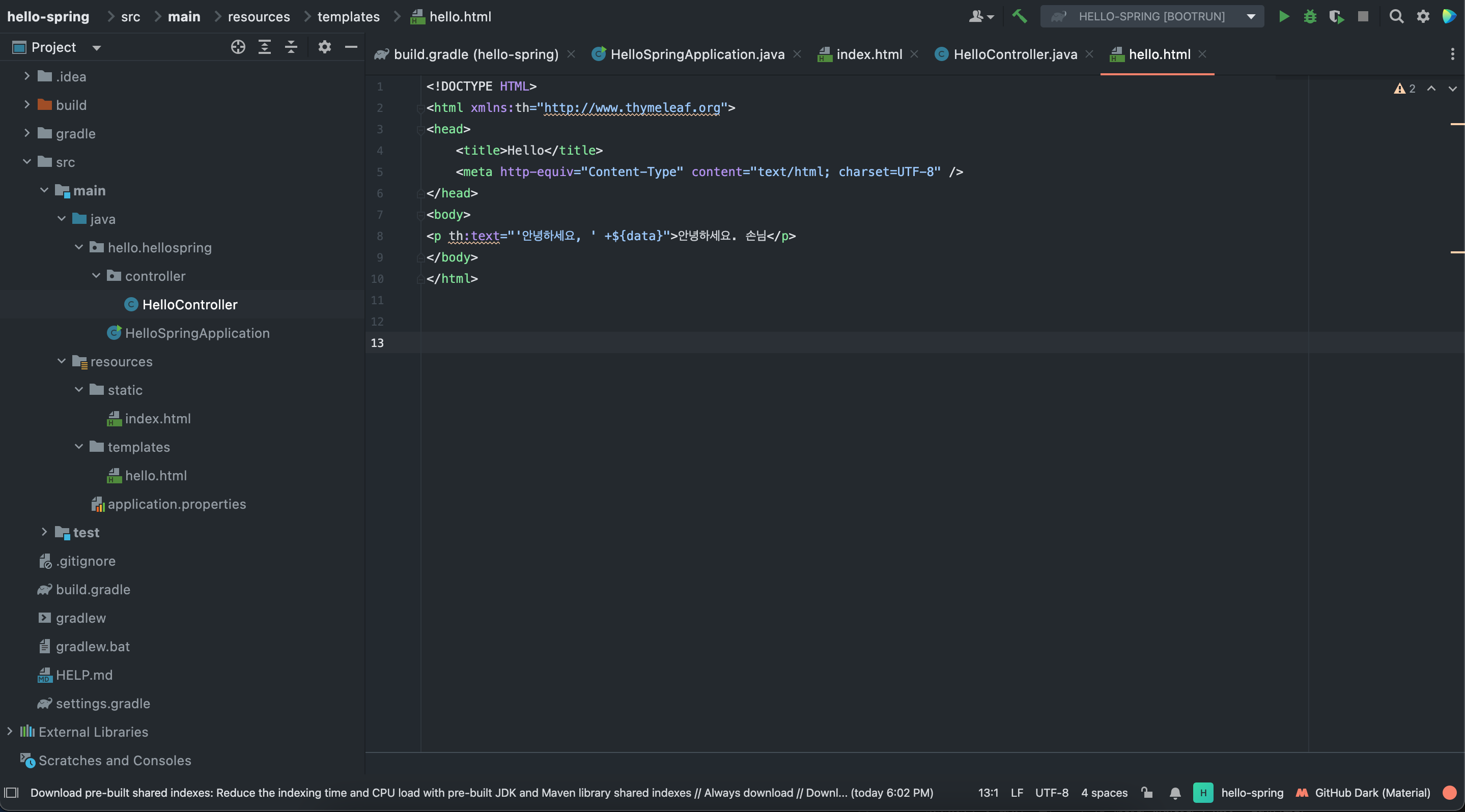1465x812 pixels.
Task: Run with coverage icon
Action: pos(1337,16)
